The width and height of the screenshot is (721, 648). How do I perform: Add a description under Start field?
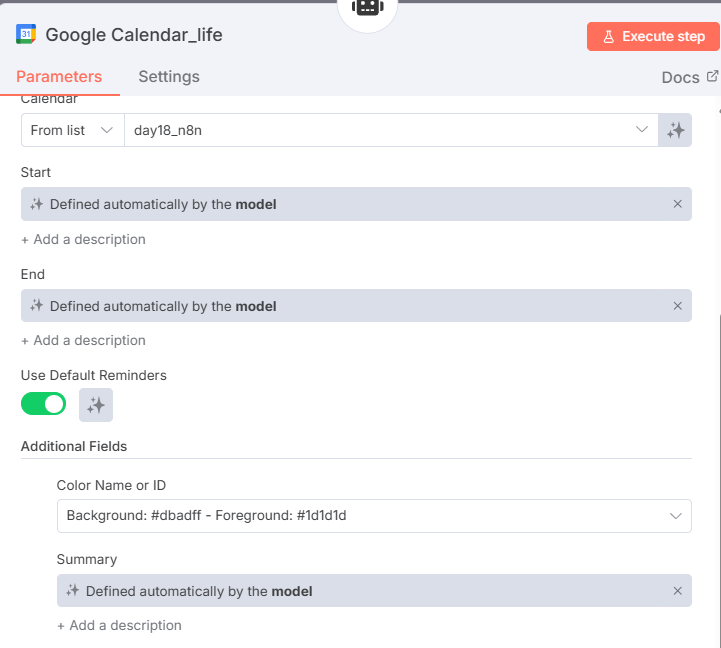click(83, 240)
